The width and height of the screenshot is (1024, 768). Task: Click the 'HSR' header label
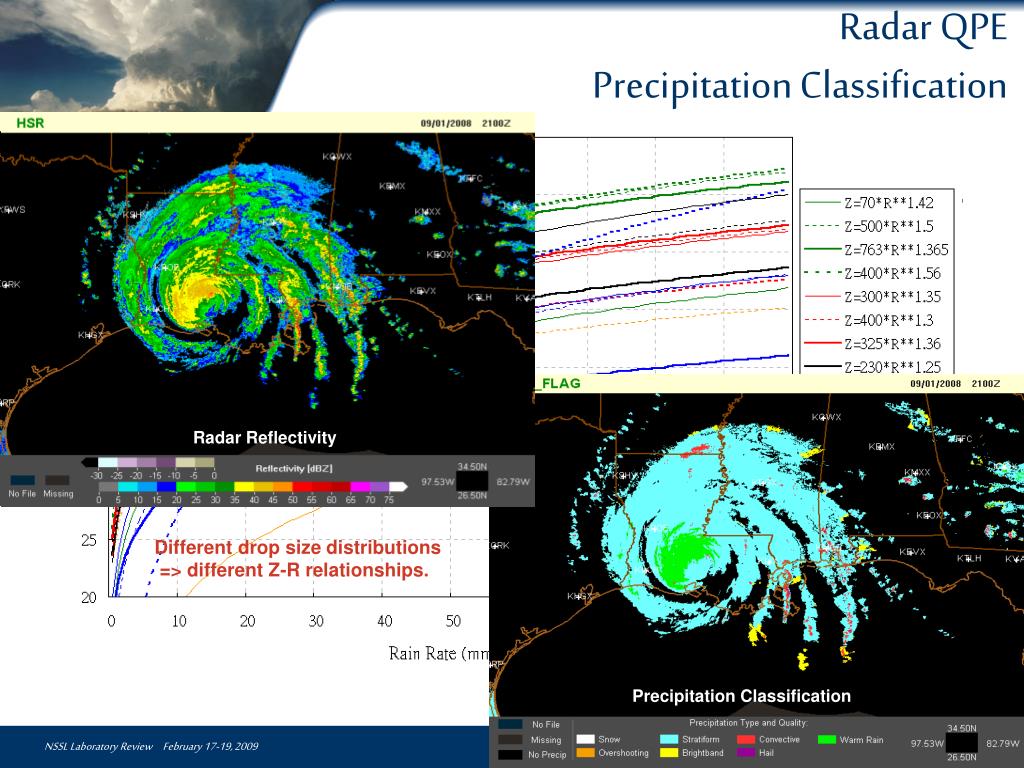(x=30, y=123)
